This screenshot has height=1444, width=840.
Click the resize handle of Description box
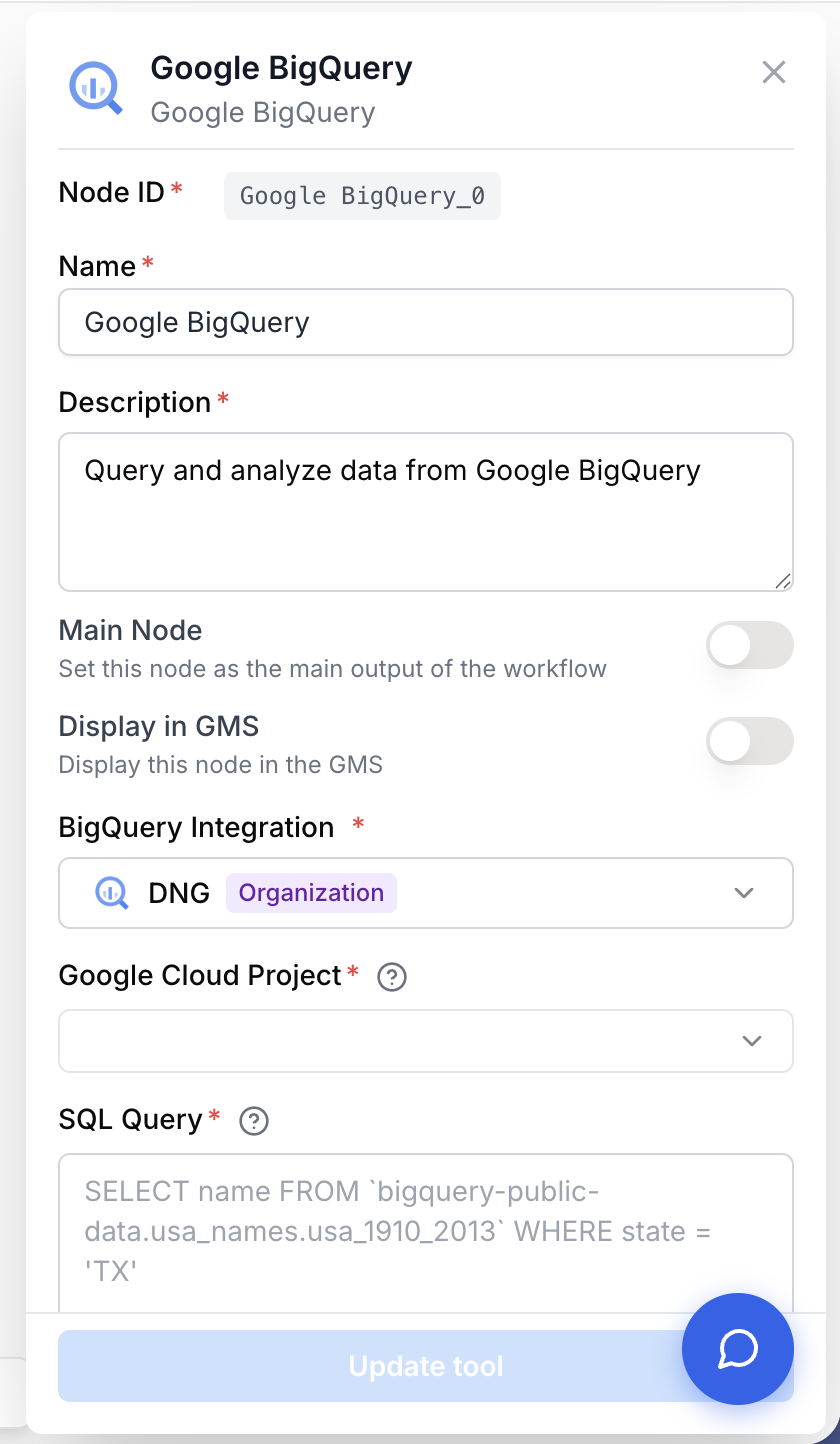[x=782, y=580]
